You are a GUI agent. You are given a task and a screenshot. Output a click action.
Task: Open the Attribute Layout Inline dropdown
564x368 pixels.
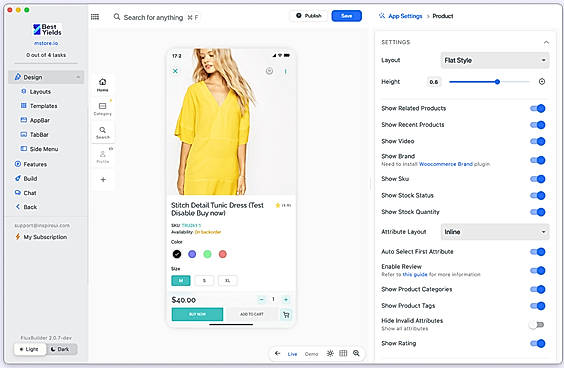click(x=495, y=232)
